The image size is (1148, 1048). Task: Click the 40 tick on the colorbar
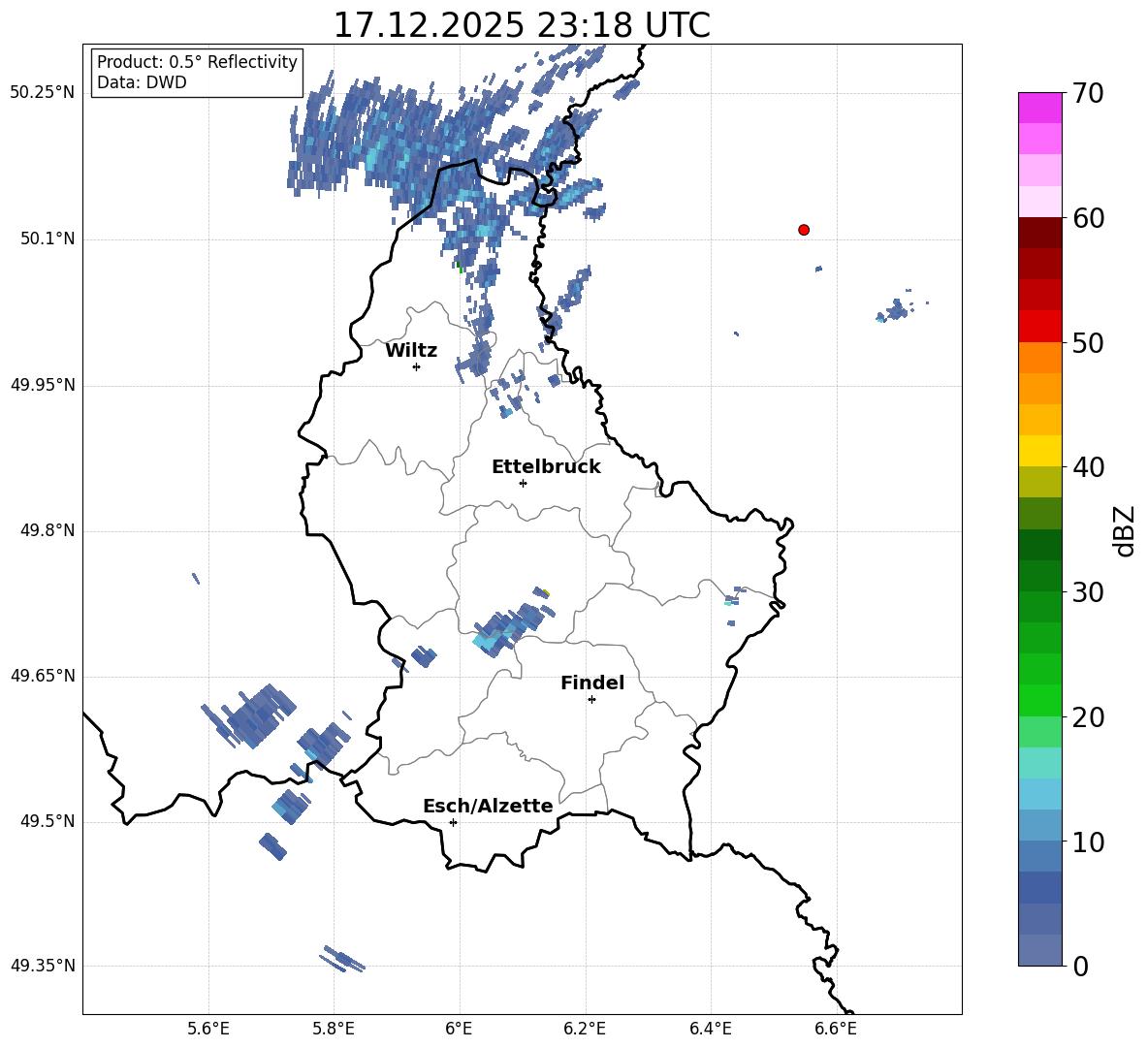point(1088,467)
